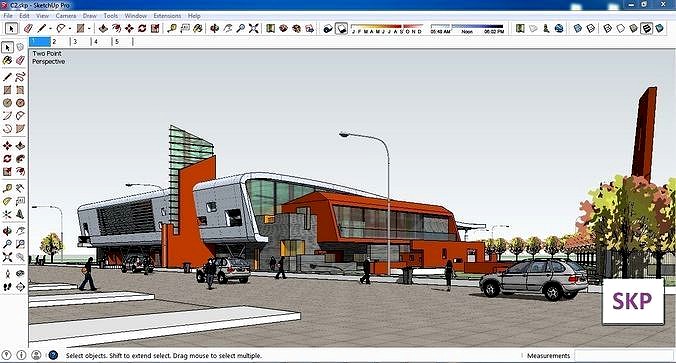Expand the Arc tool dropdown arrow

[70, 28]
